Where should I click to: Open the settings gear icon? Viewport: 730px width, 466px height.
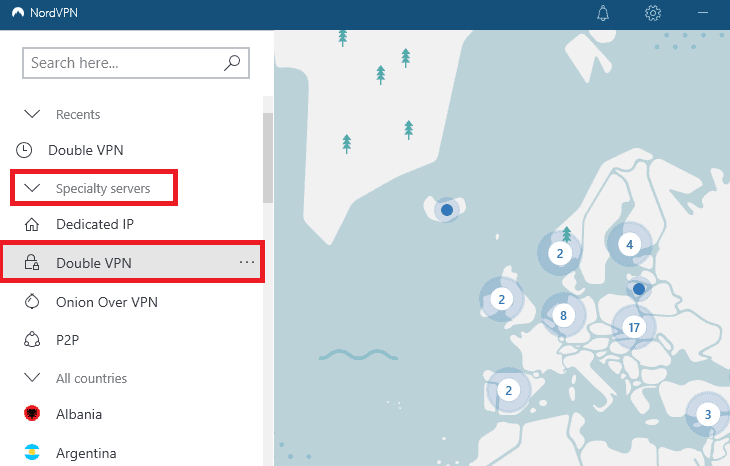653,13
